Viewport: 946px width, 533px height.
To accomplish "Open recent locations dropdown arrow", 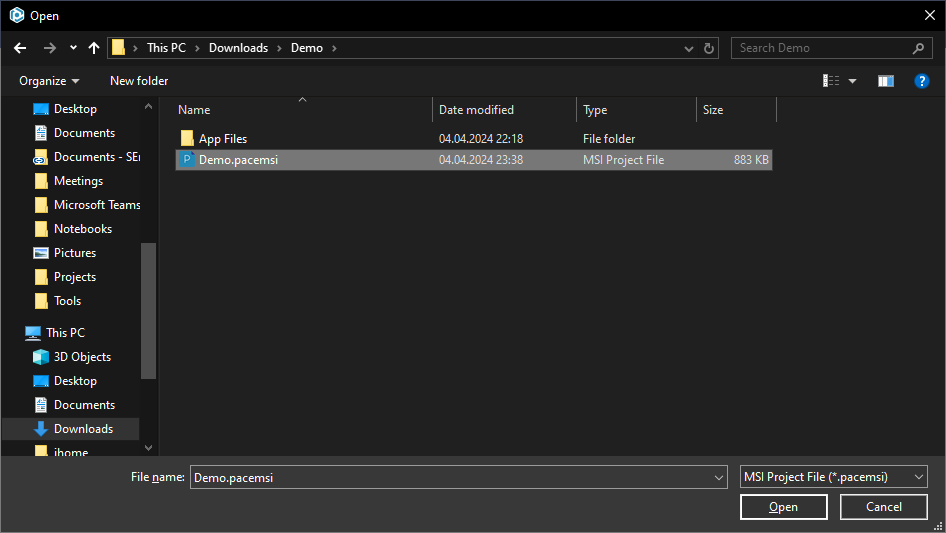I will pos(73,48).
